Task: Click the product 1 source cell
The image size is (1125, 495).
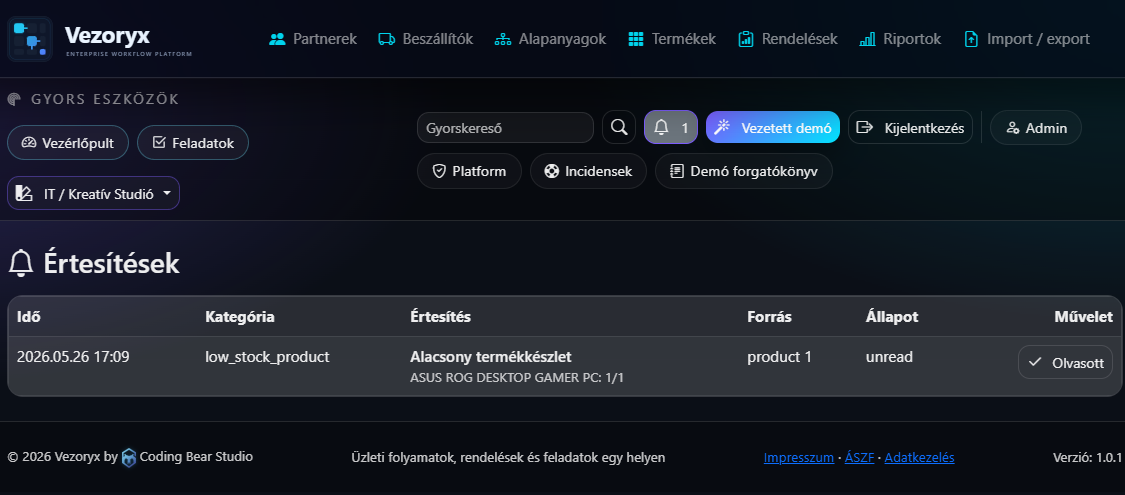Action: coord(779,357)
